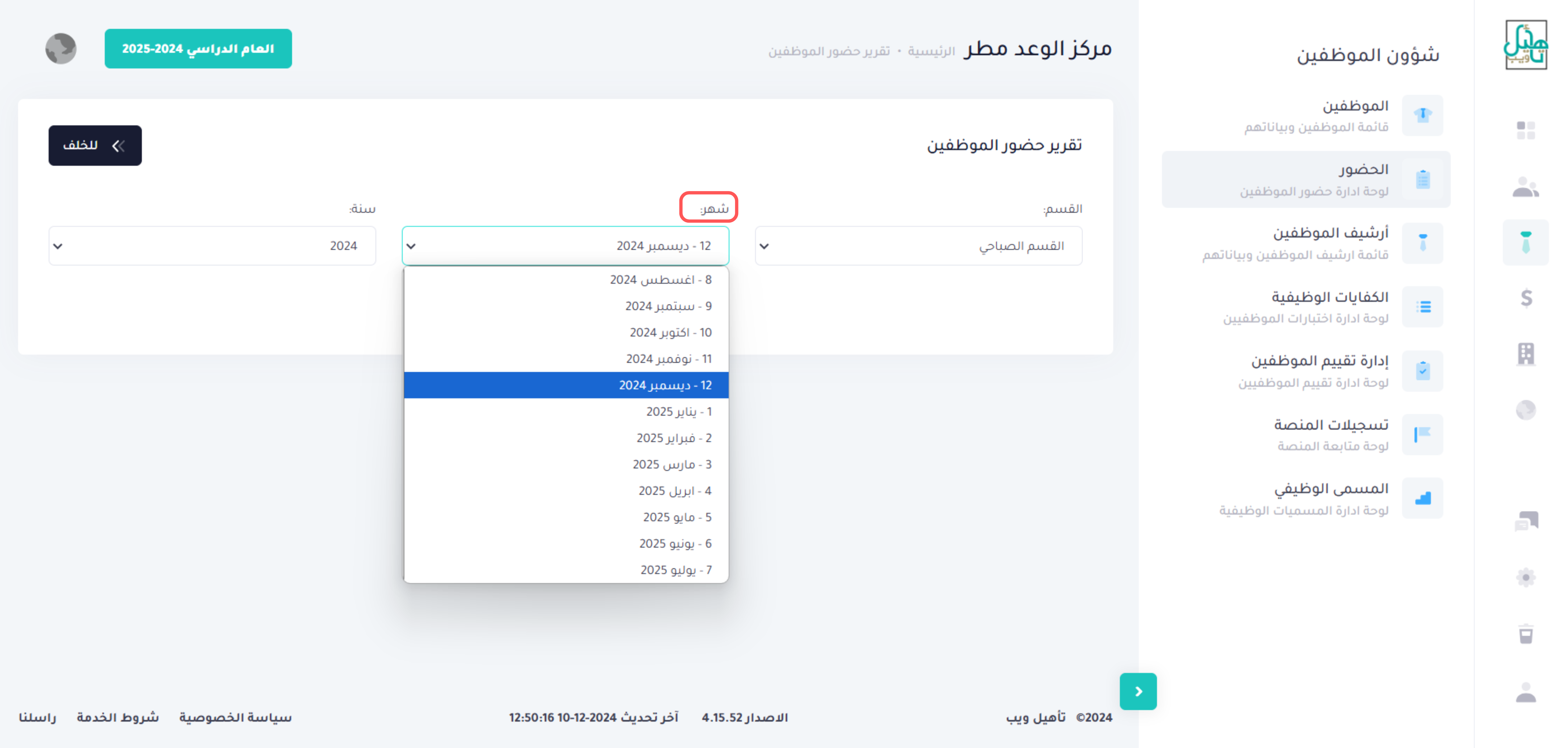This screenshot has width=1568, height=748.
Task: Click the clipboard icon beside الحضور
Action: click(1422, 179)
